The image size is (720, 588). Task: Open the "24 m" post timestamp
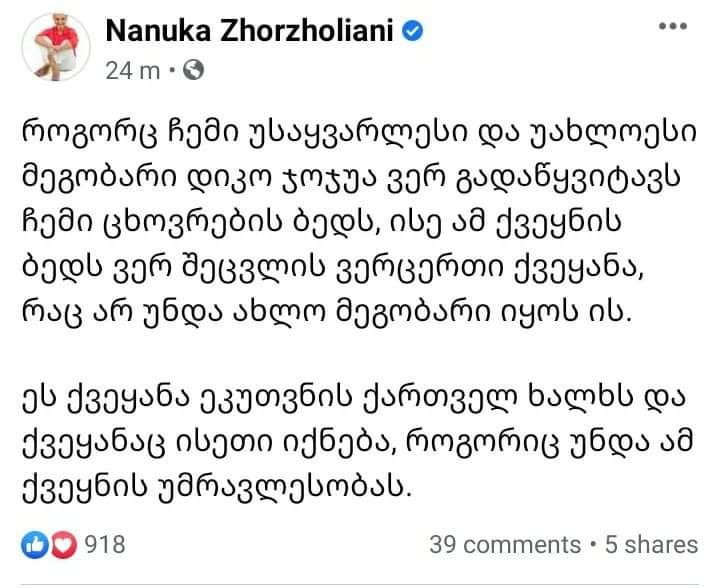pyautogui.click(x=132, y=70)
